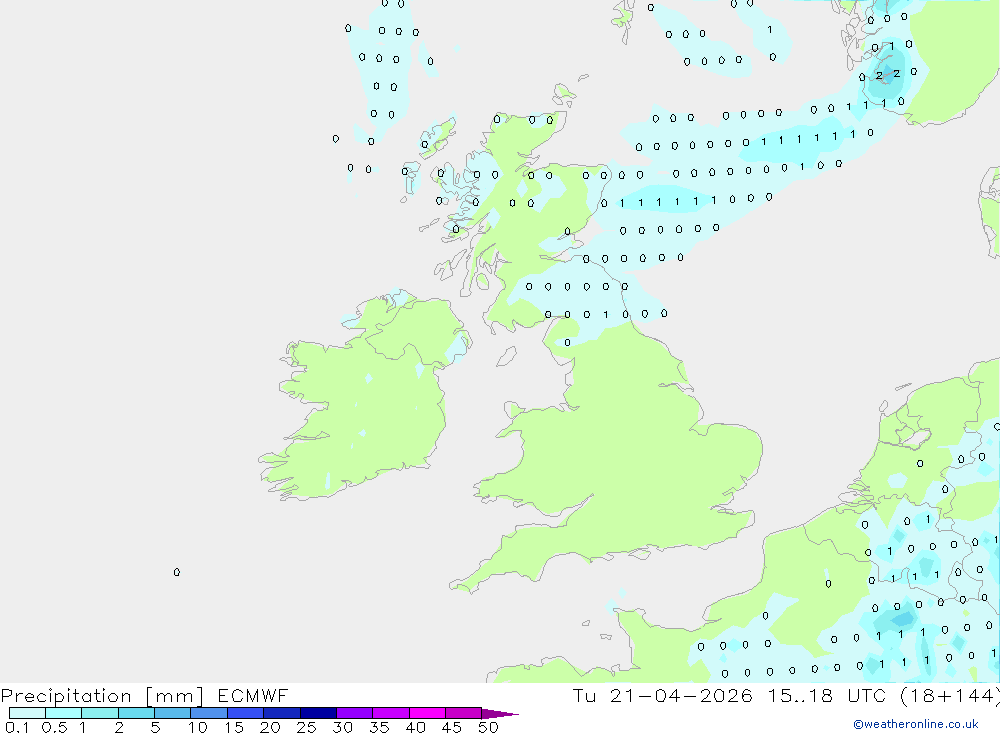
Task: Click the legend label "30"
Action: point(343,727)
